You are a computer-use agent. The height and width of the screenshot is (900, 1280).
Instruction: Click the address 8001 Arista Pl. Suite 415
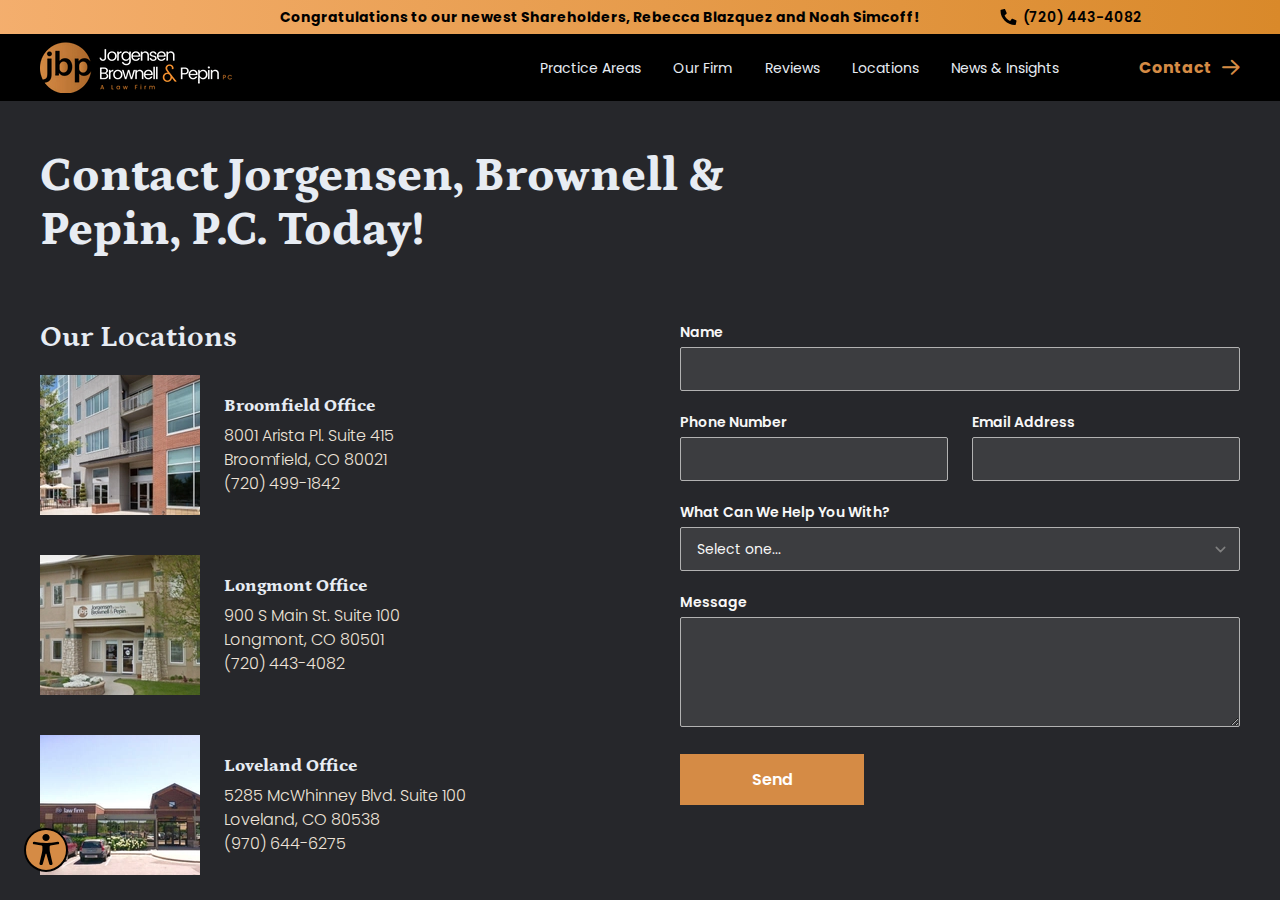coord(309,435)
